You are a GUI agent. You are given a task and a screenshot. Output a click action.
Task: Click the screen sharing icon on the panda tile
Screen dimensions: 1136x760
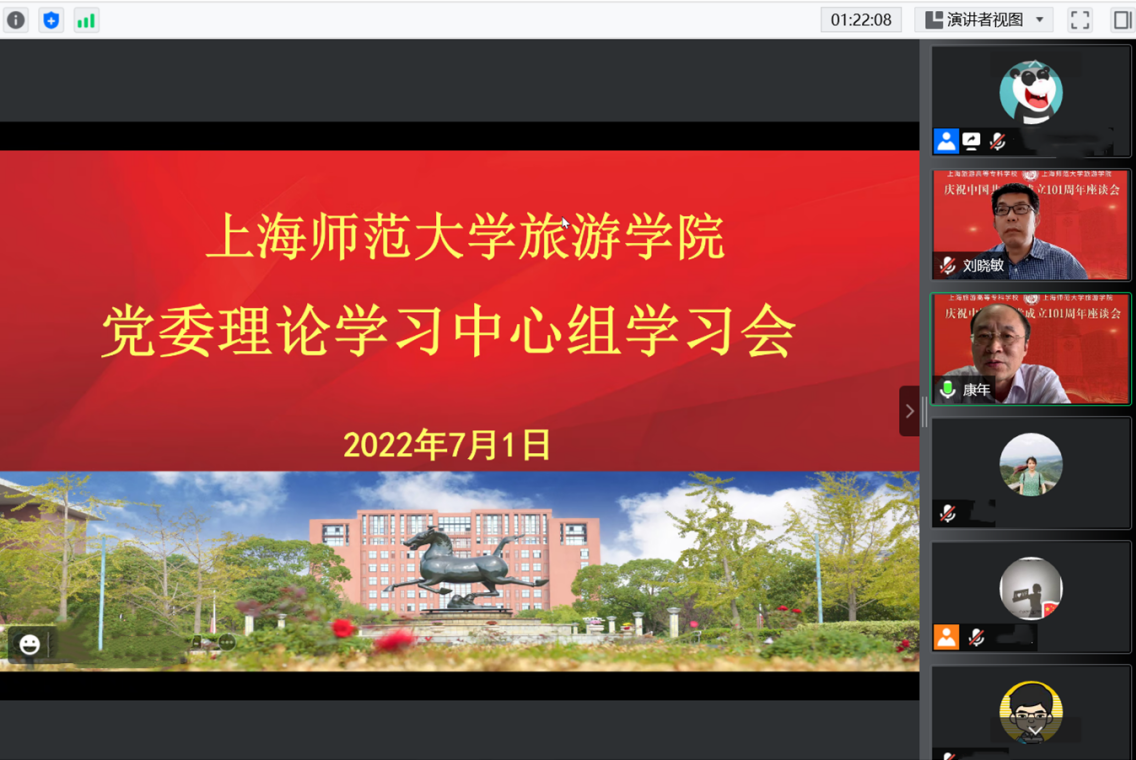tap(972, 141)
